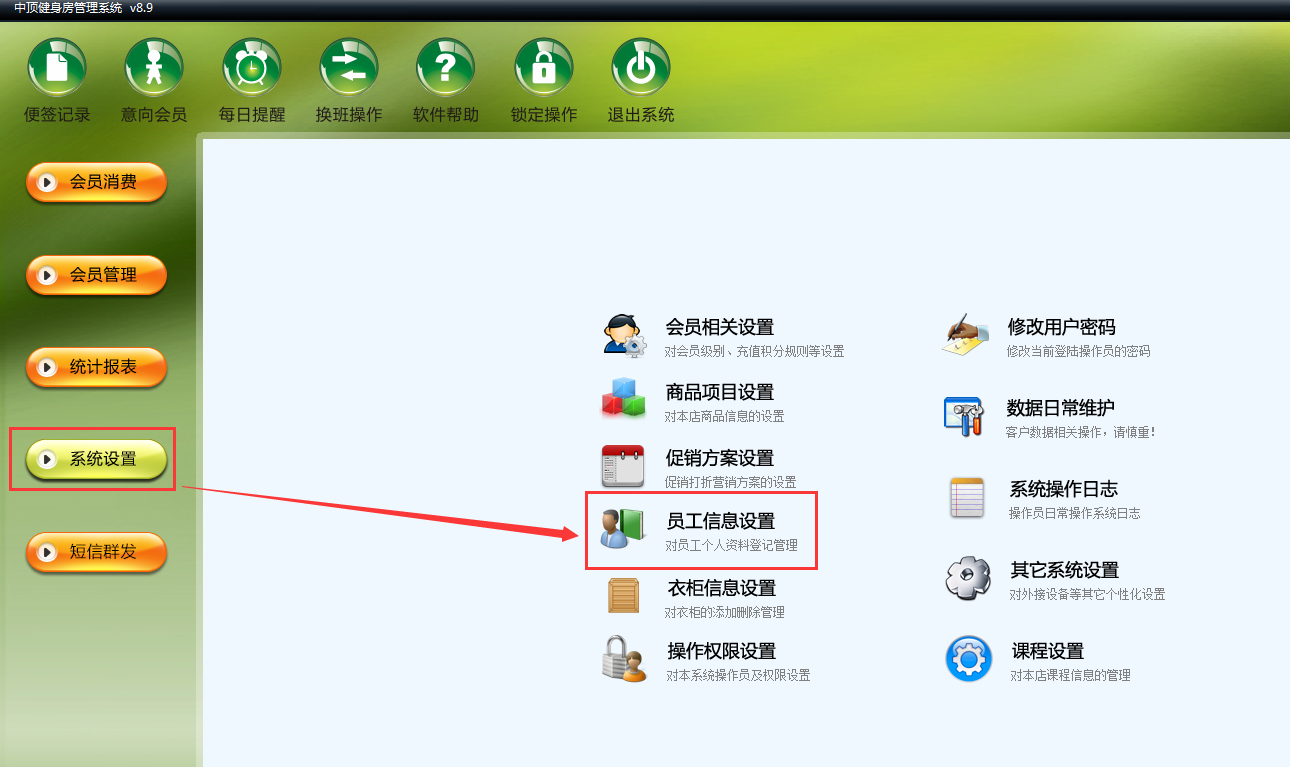
Task: Click the 退出系统 power icon
Action: tap(641, 67)
